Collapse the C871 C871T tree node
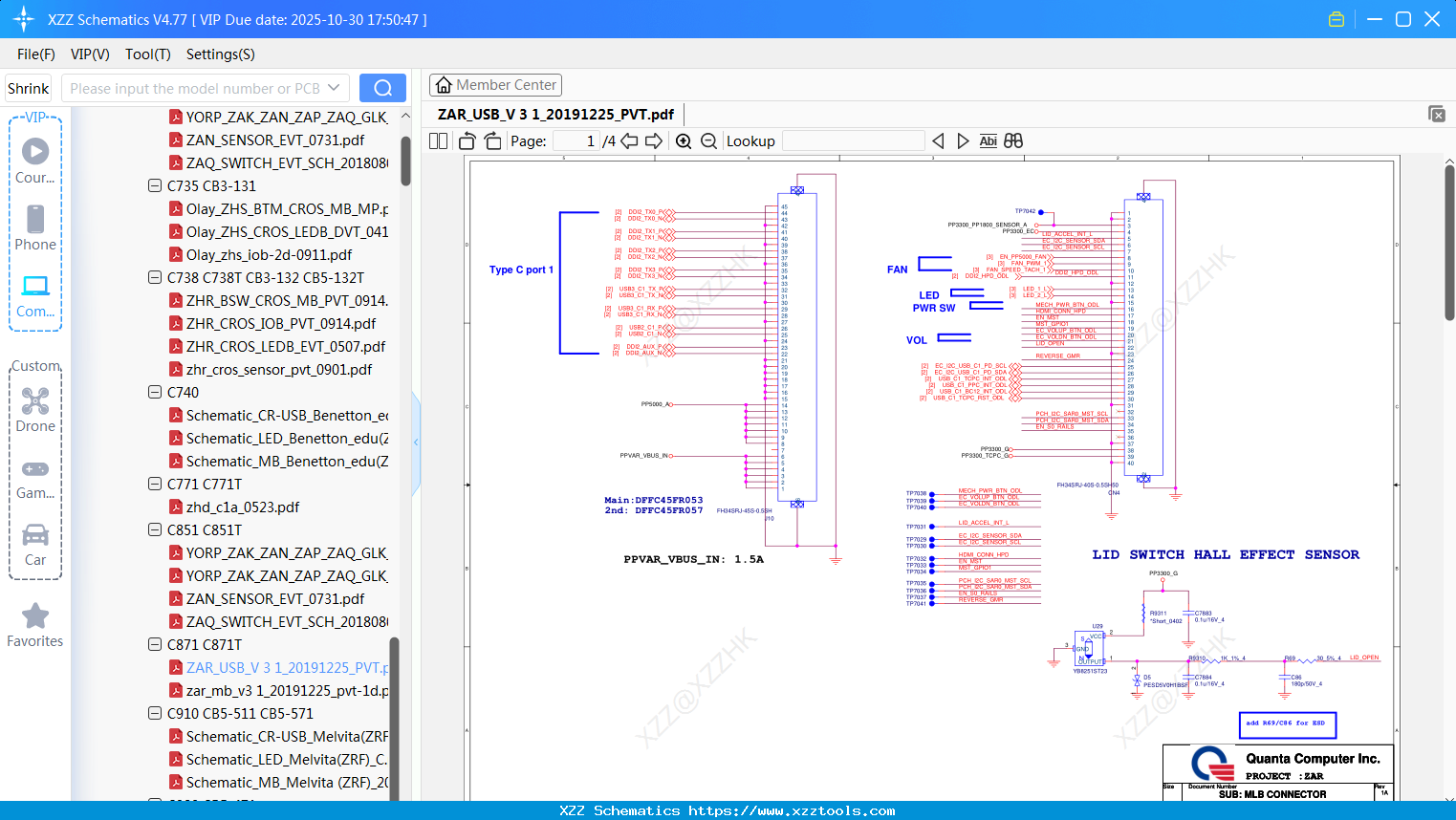The height and width of the screenshot is (820, 1456). 155,645
